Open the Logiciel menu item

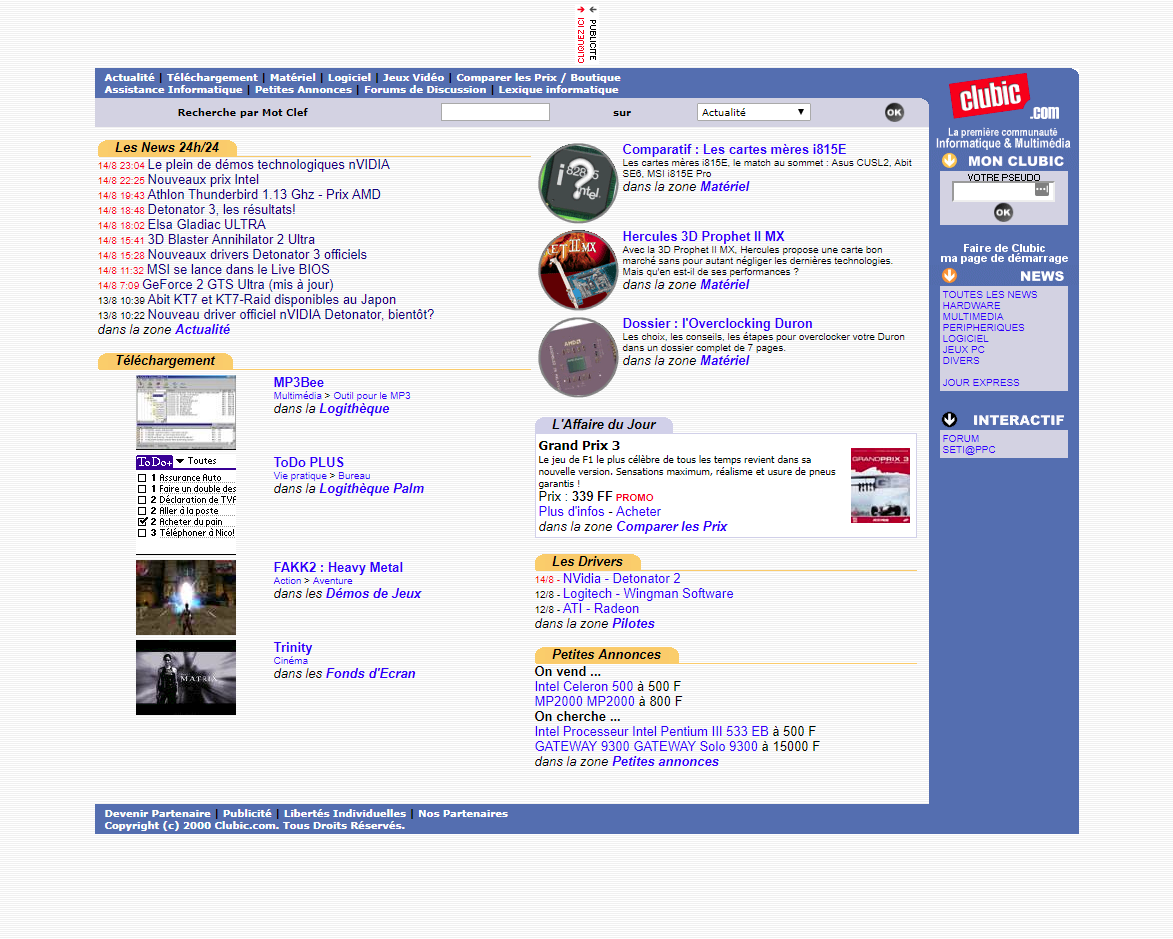pyautogui.click(x=349, y=77)
